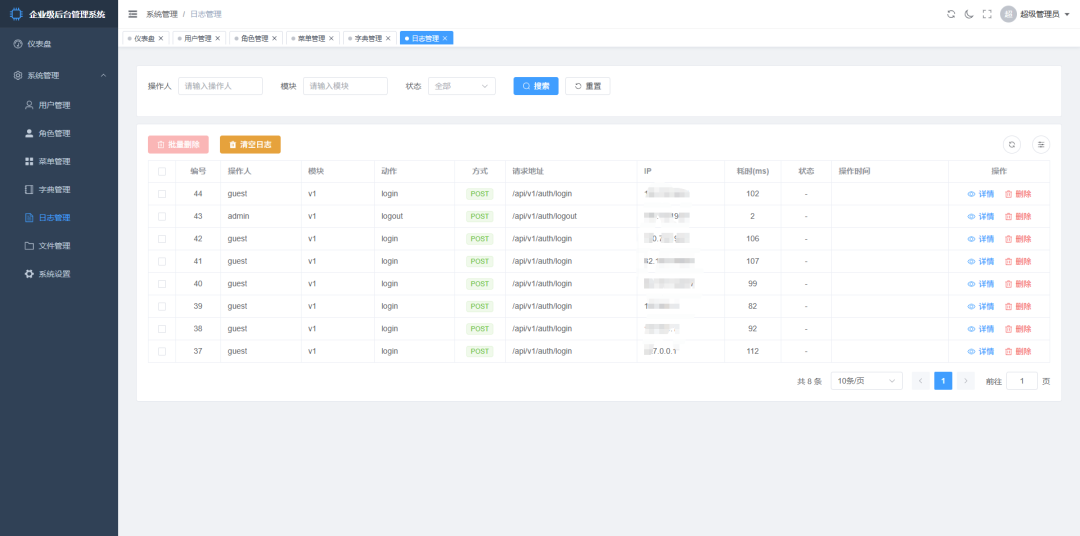Click the next page arrow
Image resolution: width=1080 pixels, height=536 pixels.
pos(966,381)
